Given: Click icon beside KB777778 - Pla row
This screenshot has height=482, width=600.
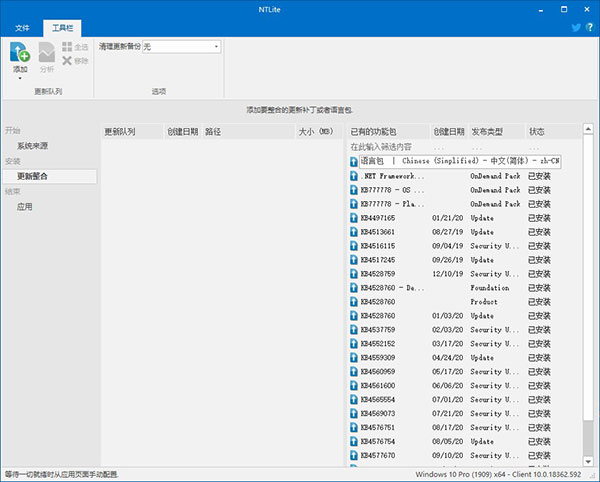Looking at the screenshot, I should [x=354, y=204].
